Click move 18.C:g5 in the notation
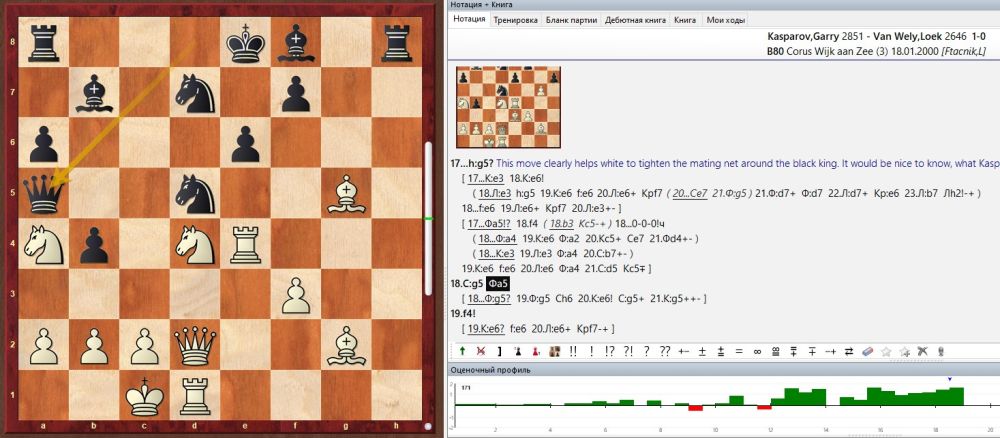Image resolution: width=1000 pixels, height=438 pixels. (468, 284)
